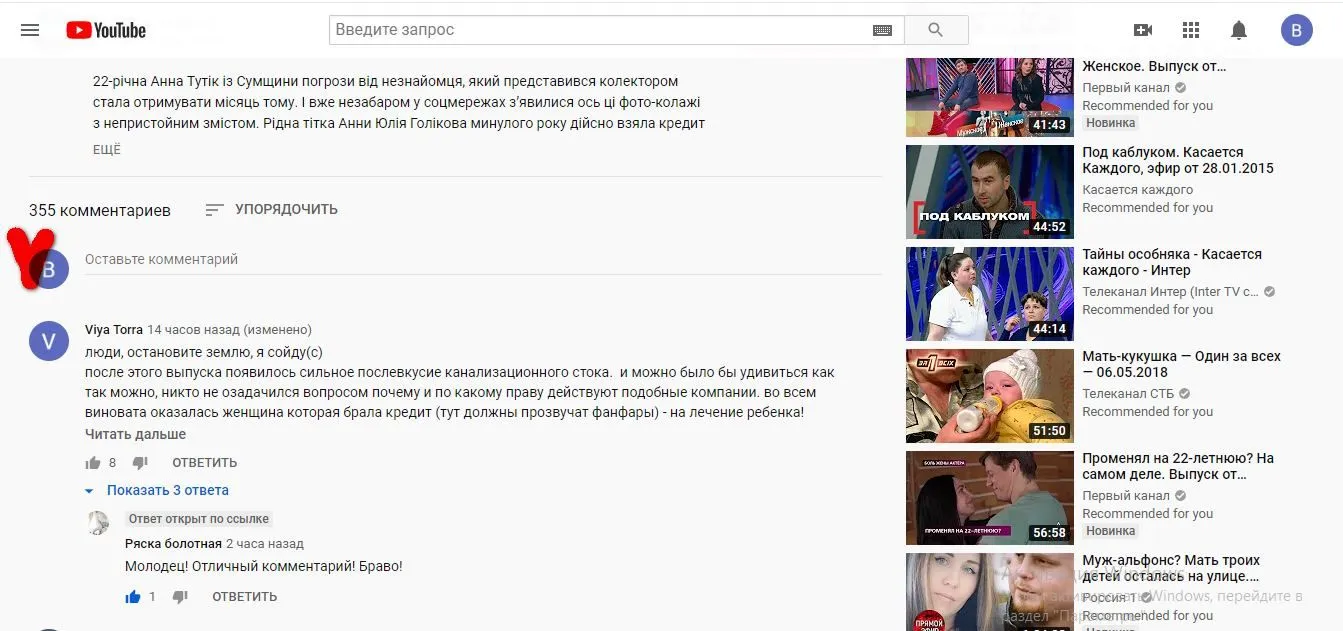
Task: Open the notifications bell
Action: (x=1238, y=30)
